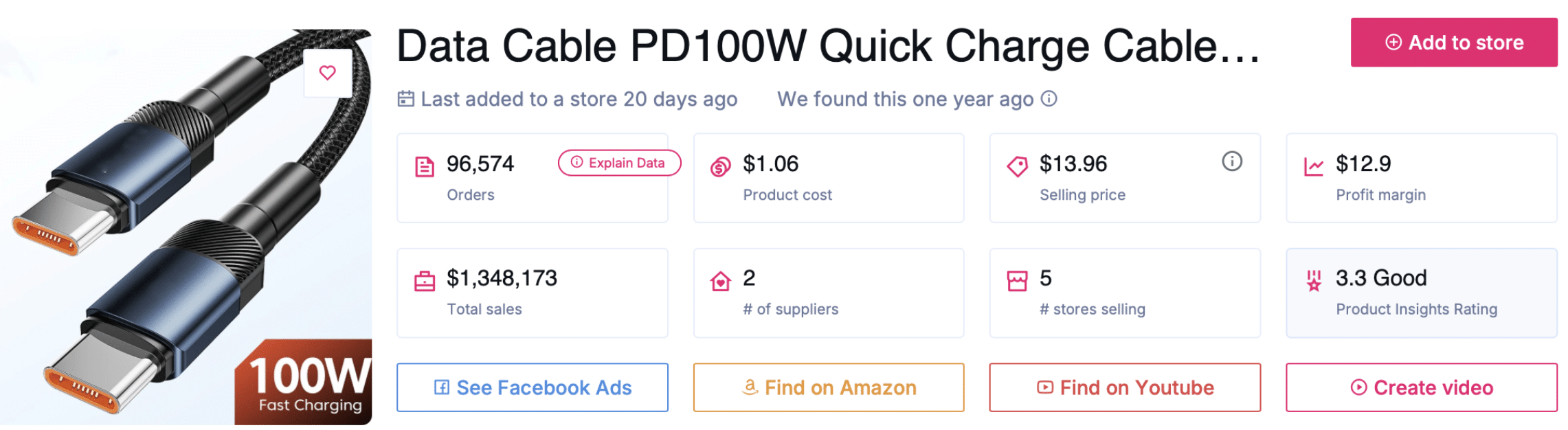Open the info tooltip next to one year ago
Image resolution: width=1568 pixels, height=430 pixels.
(x=1048, y=98)
